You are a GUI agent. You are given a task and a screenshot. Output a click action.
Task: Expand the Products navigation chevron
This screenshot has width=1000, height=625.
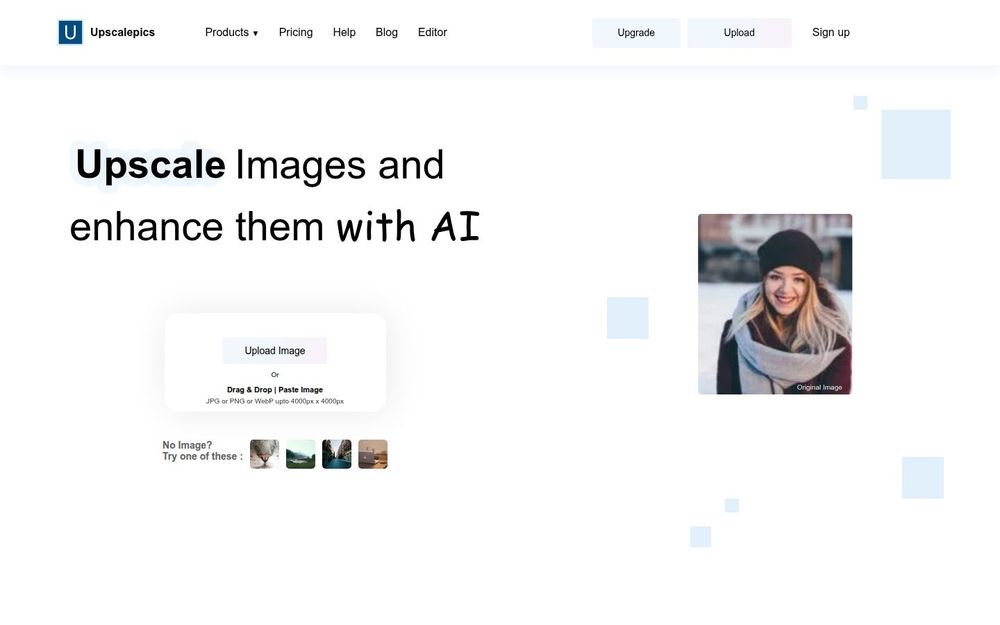pos(255,32)
